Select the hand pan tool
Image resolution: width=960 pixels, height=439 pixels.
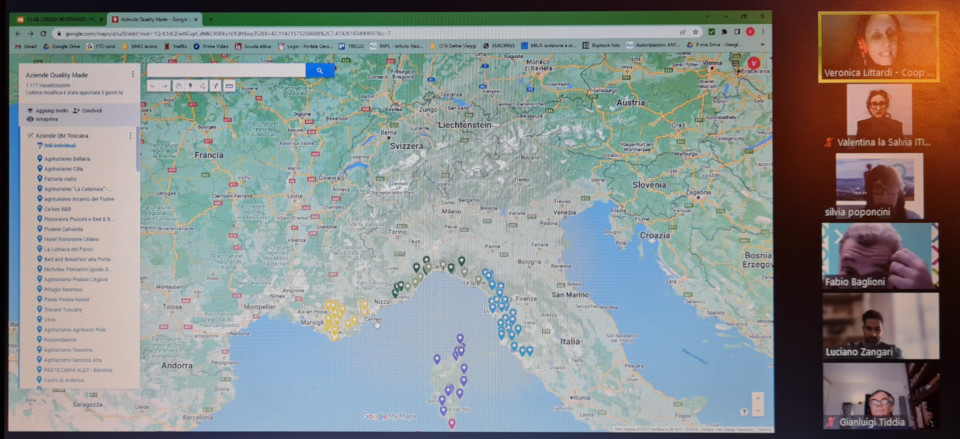point(178,86)
